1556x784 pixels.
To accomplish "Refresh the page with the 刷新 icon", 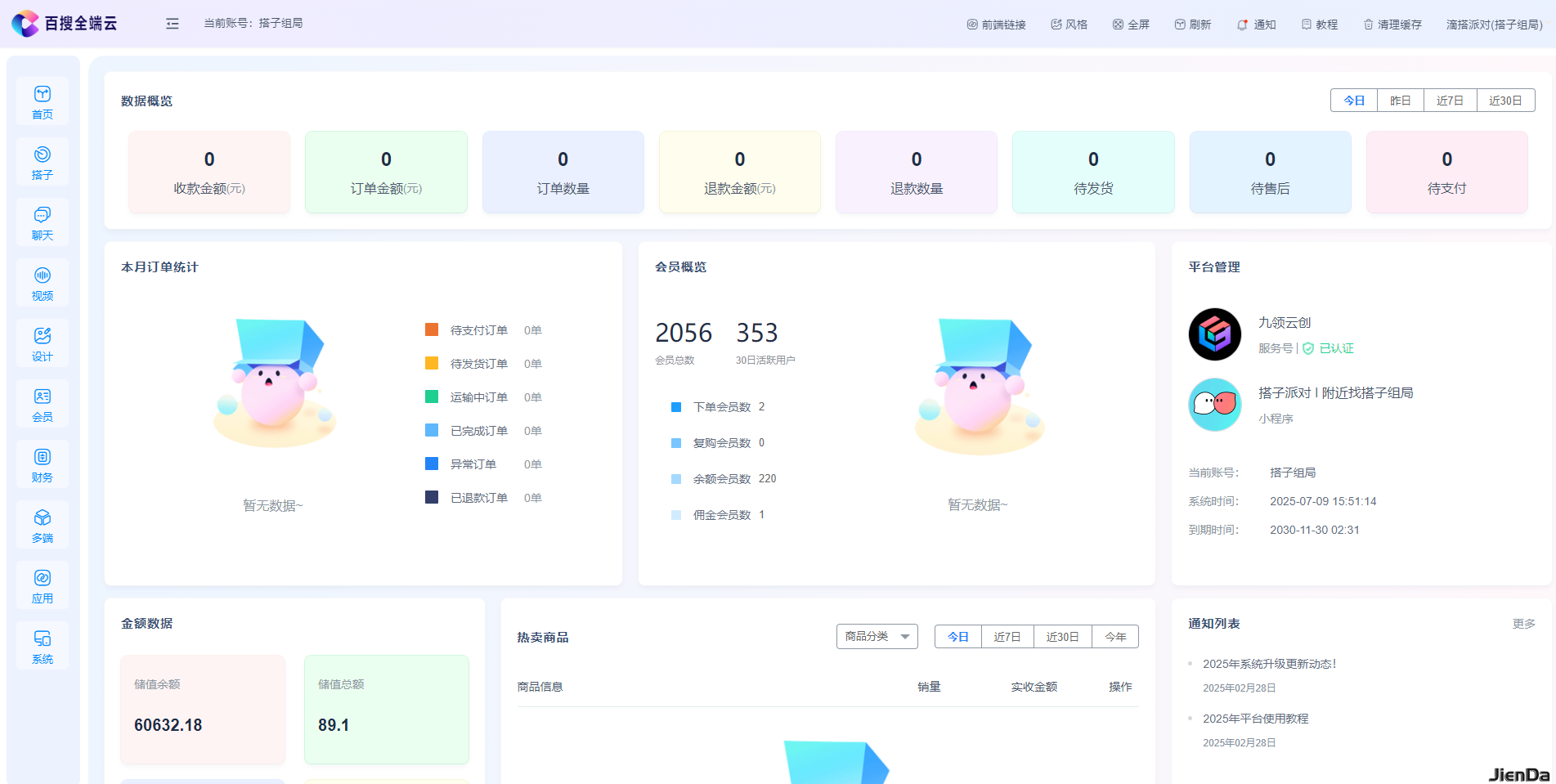I will point(1192,24).
